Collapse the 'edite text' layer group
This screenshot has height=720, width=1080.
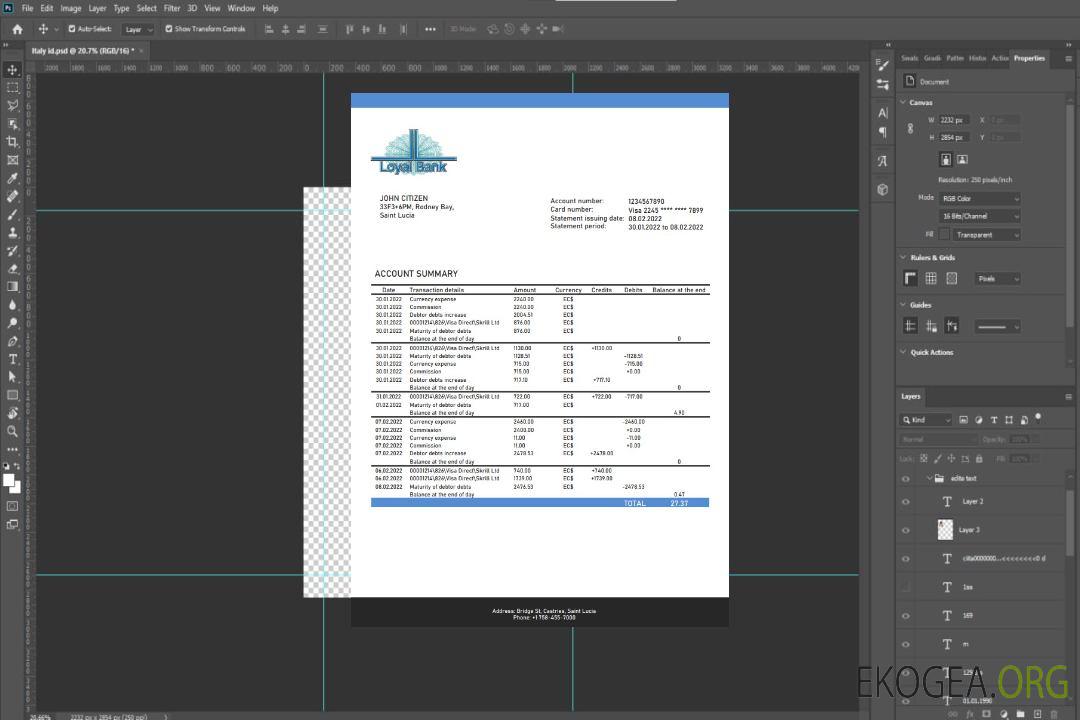coord(929,479)
